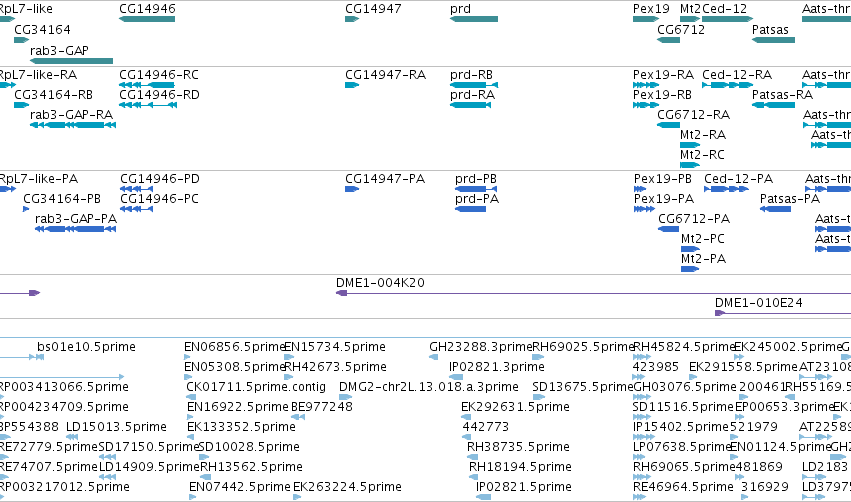Select the Ced-12 gene bar

[x=727, y=19]
